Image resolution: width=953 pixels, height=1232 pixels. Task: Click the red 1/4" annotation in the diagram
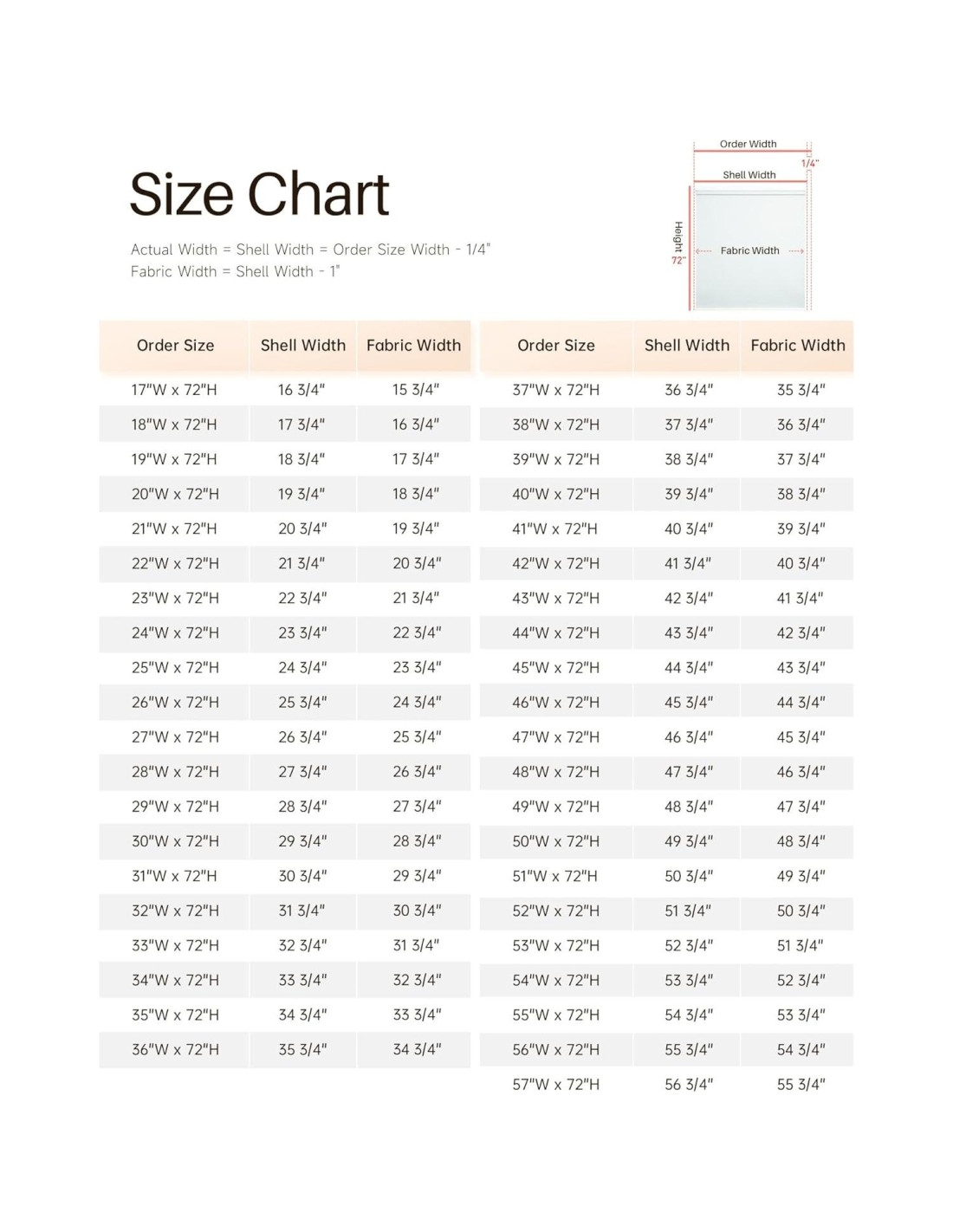809,163
